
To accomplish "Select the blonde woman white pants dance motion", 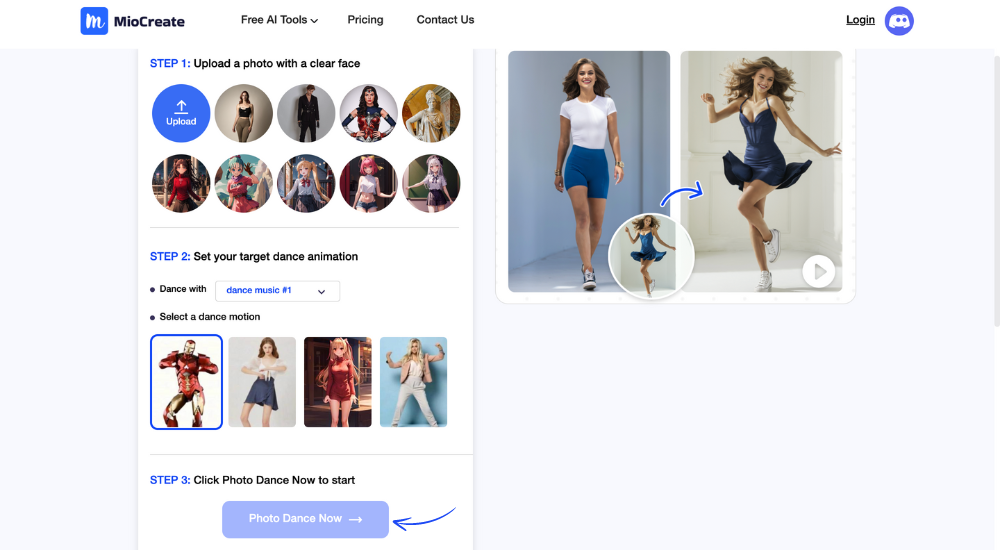I will click(x=413, y=382).
